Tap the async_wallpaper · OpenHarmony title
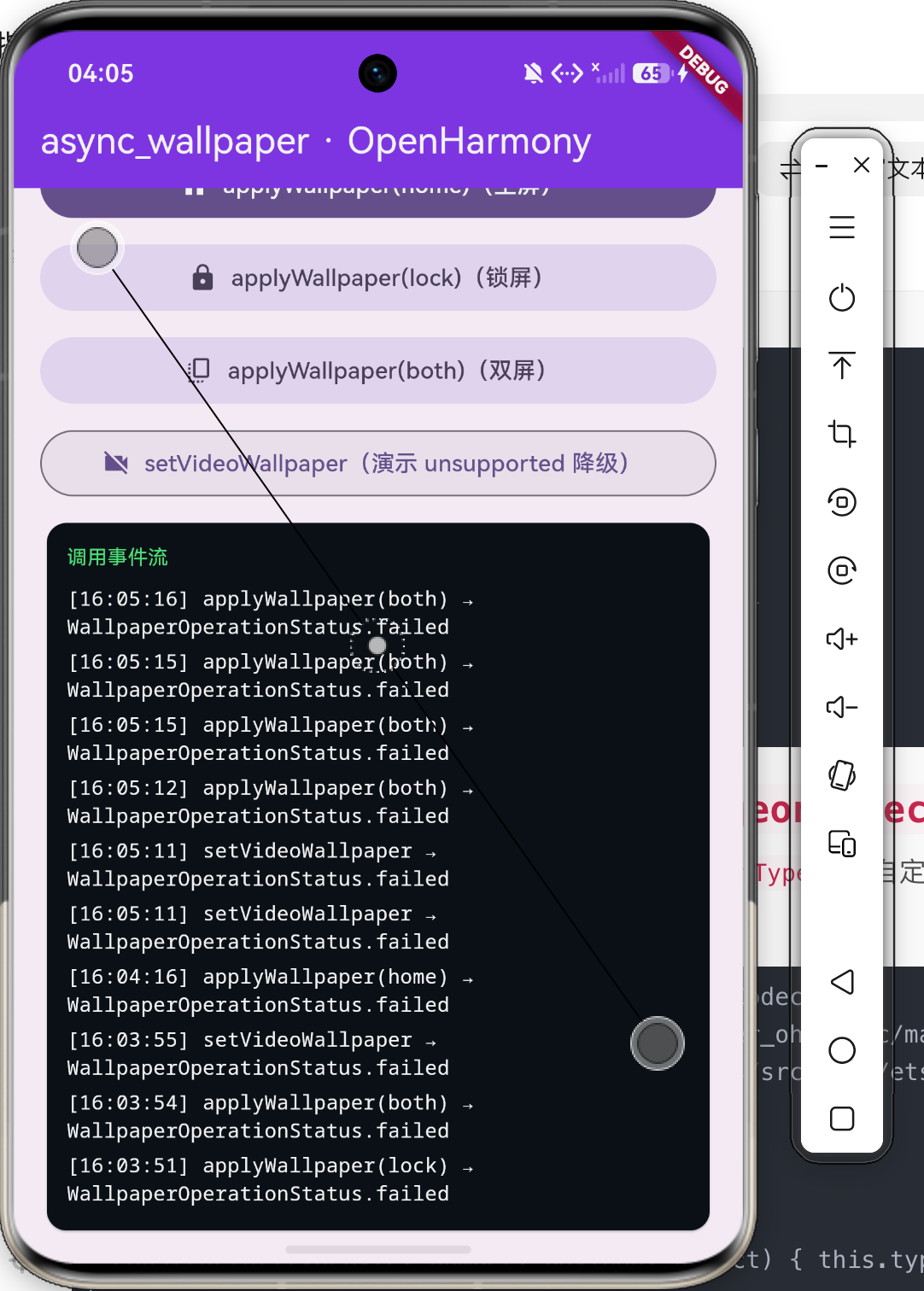Screen dimensions: 924x1291 tap(316, 141)
